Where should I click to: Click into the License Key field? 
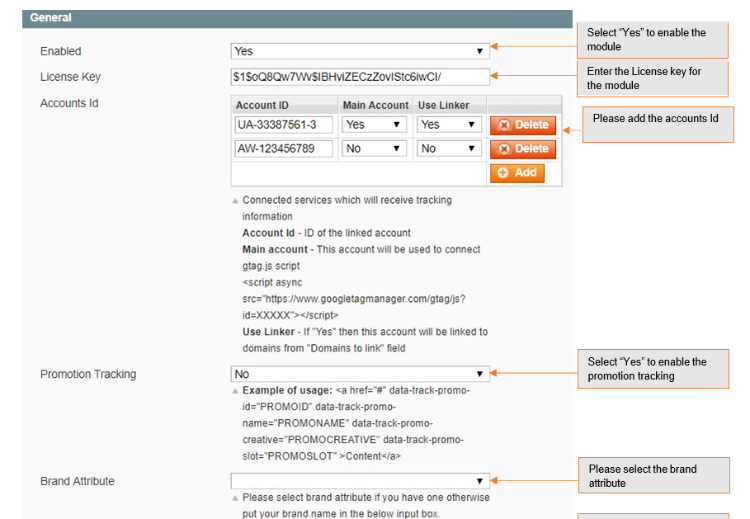(360, 77)
